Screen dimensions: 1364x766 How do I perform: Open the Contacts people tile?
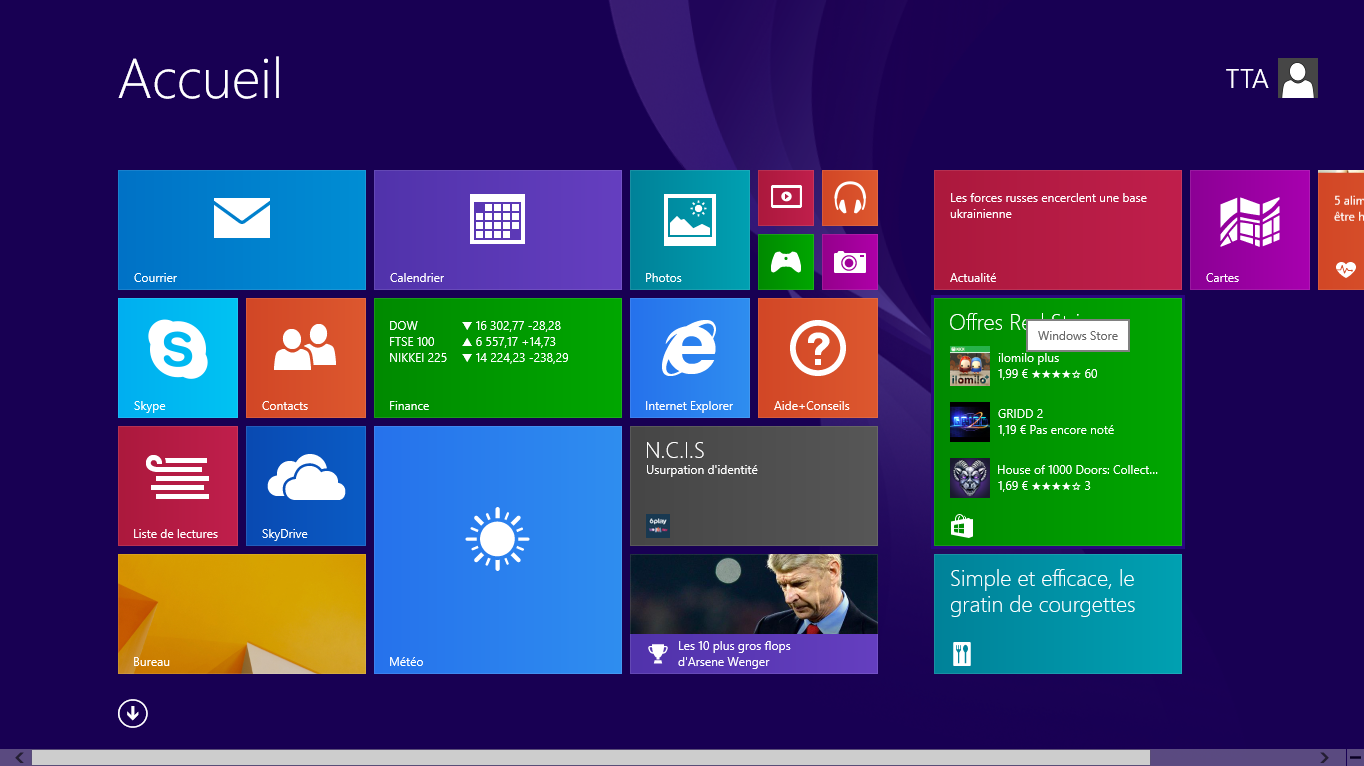pos(306,358)
